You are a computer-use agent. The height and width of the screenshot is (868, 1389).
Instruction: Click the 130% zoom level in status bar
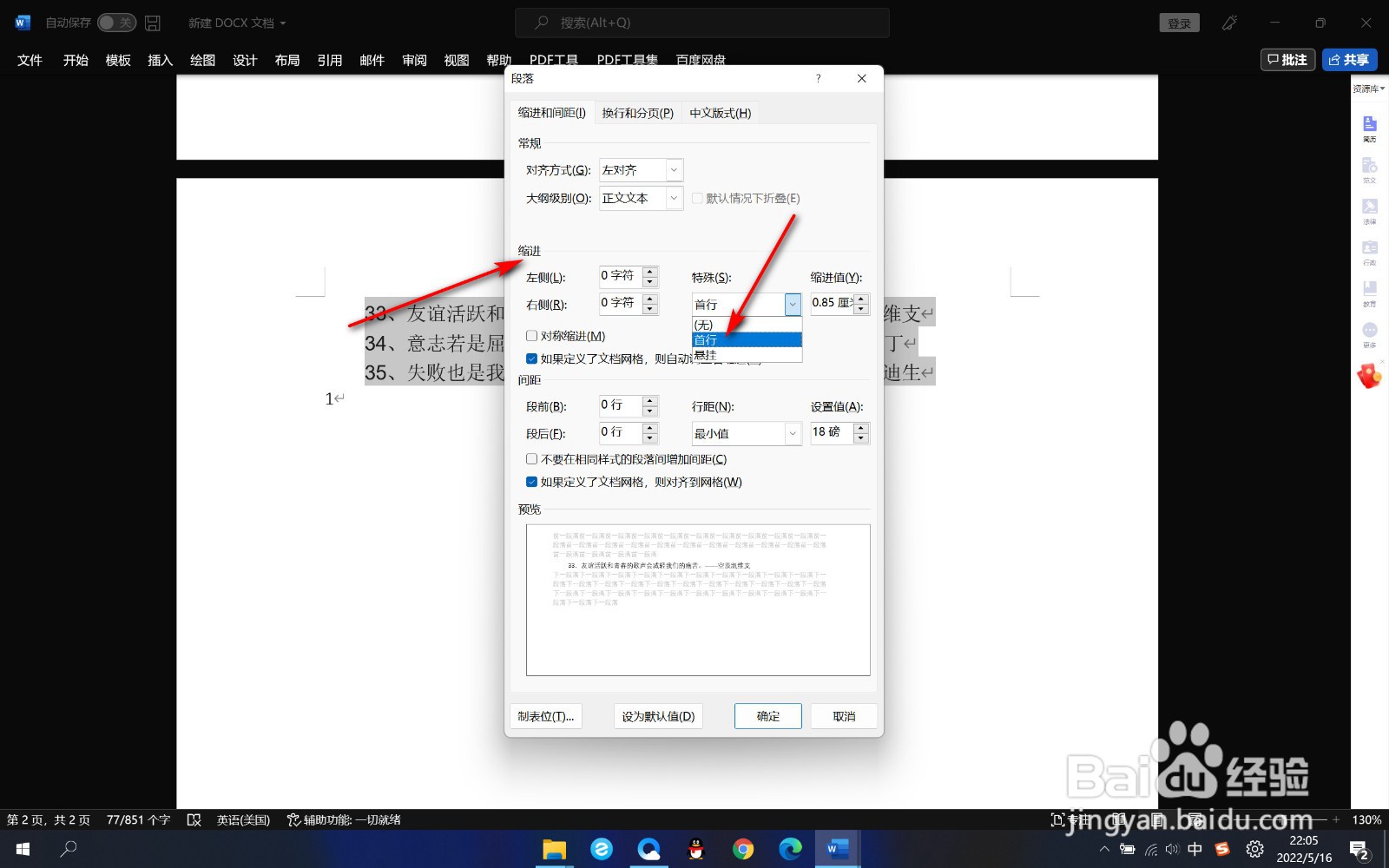click(1366, 819)
